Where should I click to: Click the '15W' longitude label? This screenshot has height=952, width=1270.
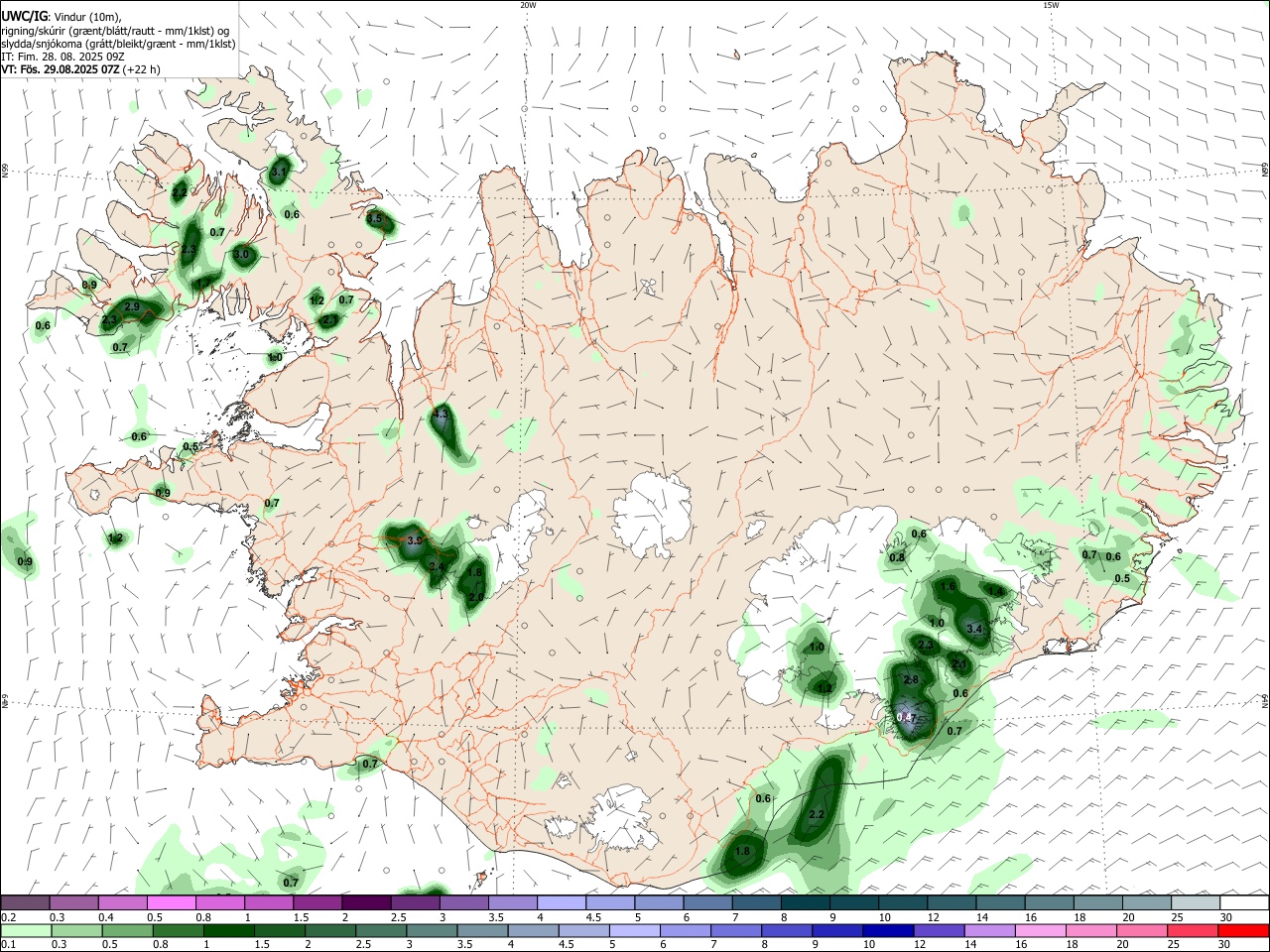[x=1051, y=5]
